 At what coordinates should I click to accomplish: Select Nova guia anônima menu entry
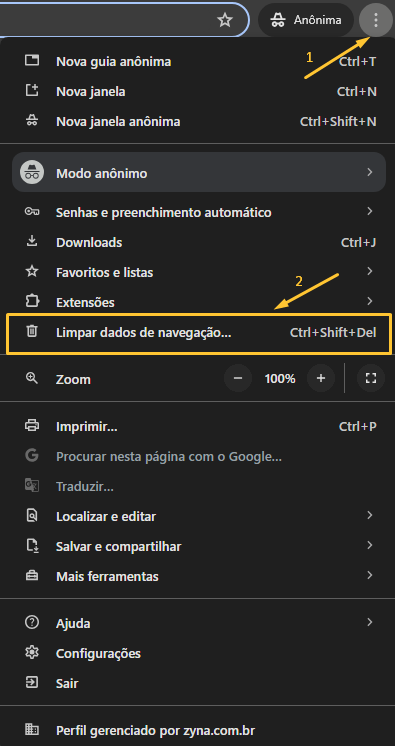[x=198, y=61]
